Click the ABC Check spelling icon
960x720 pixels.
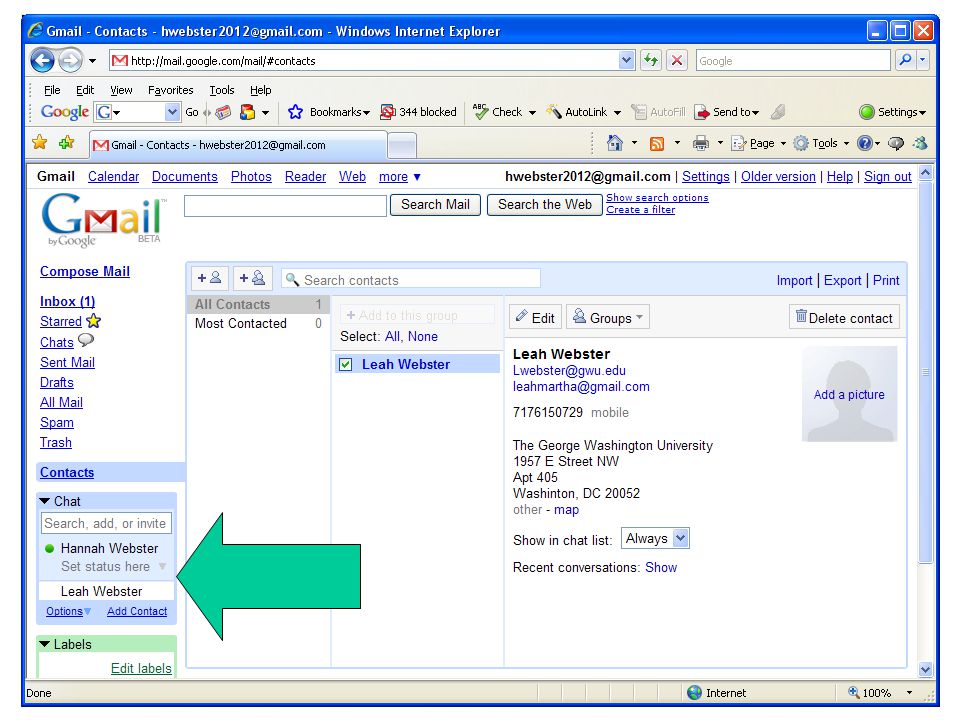pos(481,111)
